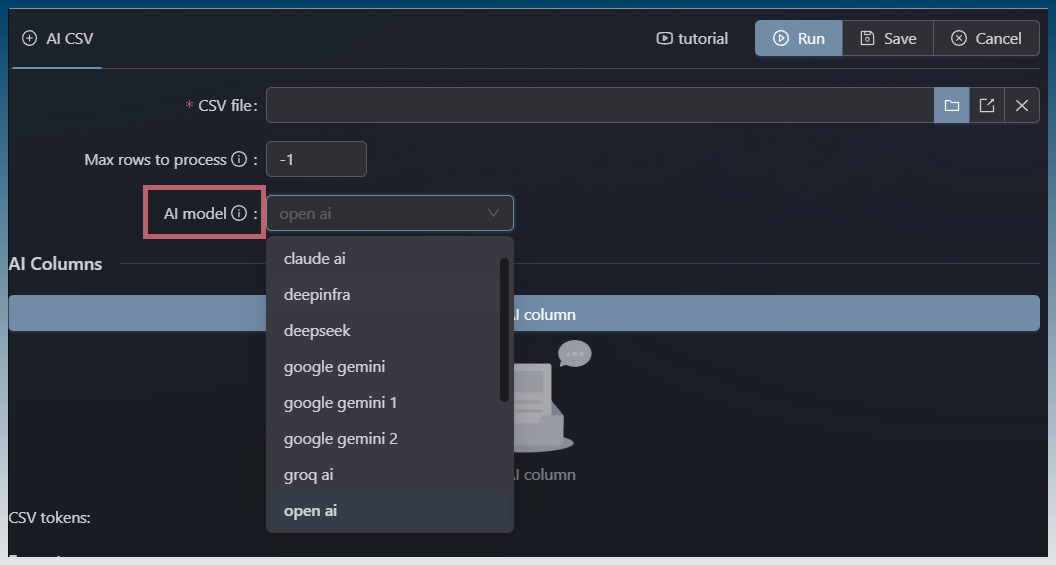Select groq ai from the list
Screen dimensions: 1056x565
click(309, 474)
